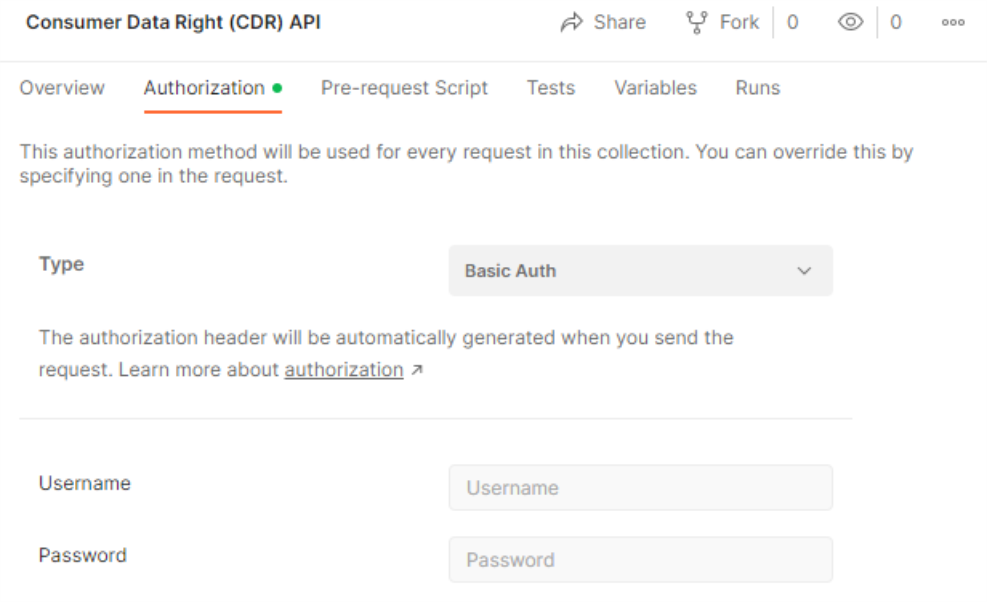The image size is (987, 602).
Task: Click the Share button label
Action: 619,23
